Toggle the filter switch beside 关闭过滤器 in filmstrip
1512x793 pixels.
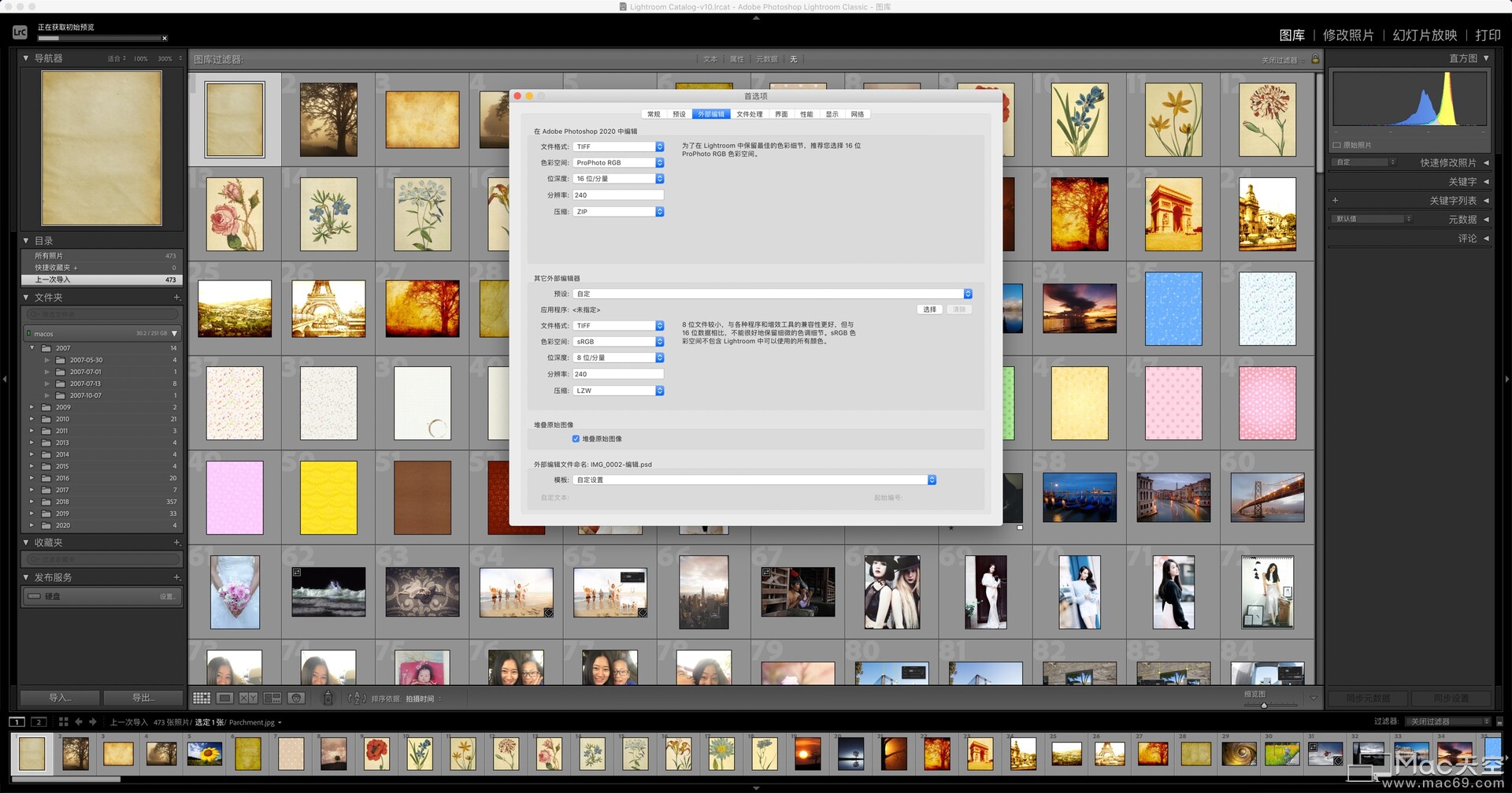1499,721
